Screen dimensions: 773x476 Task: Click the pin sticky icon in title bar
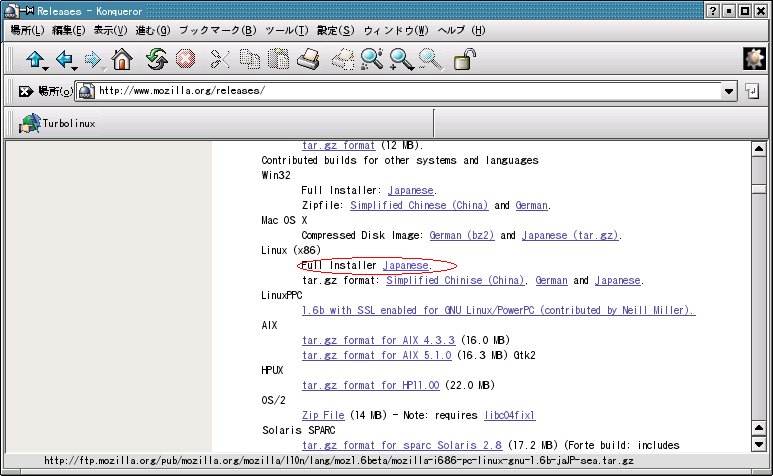click(x=27, y=10)
